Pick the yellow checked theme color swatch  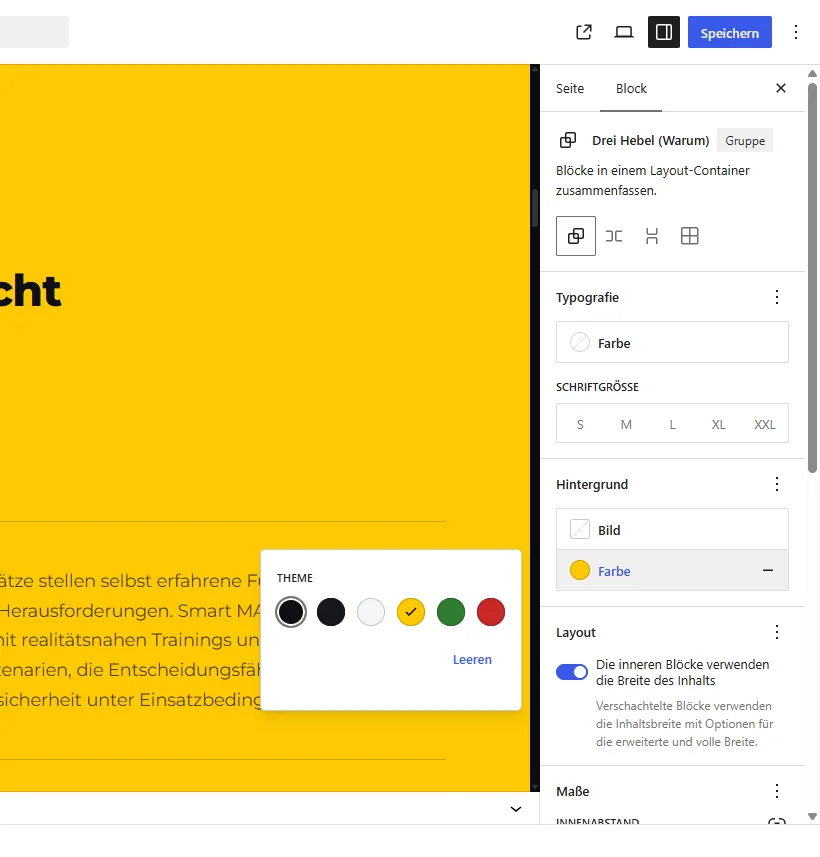click(411, 612)
